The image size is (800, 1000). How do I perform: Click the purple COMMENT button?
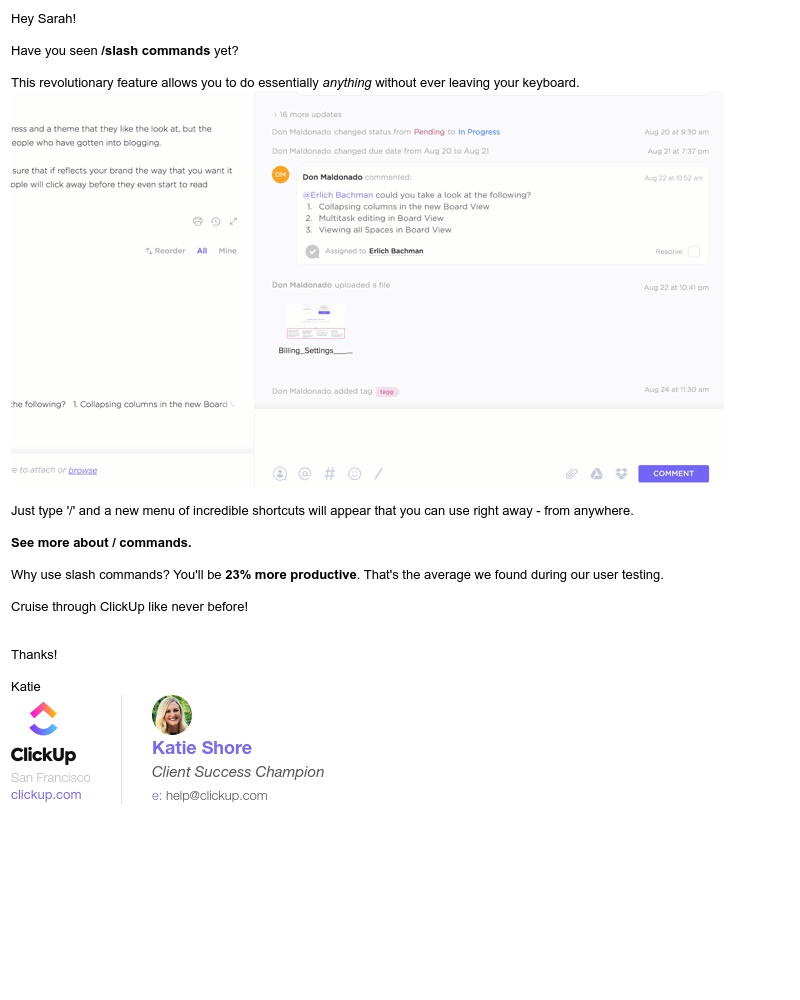point(674,474)
